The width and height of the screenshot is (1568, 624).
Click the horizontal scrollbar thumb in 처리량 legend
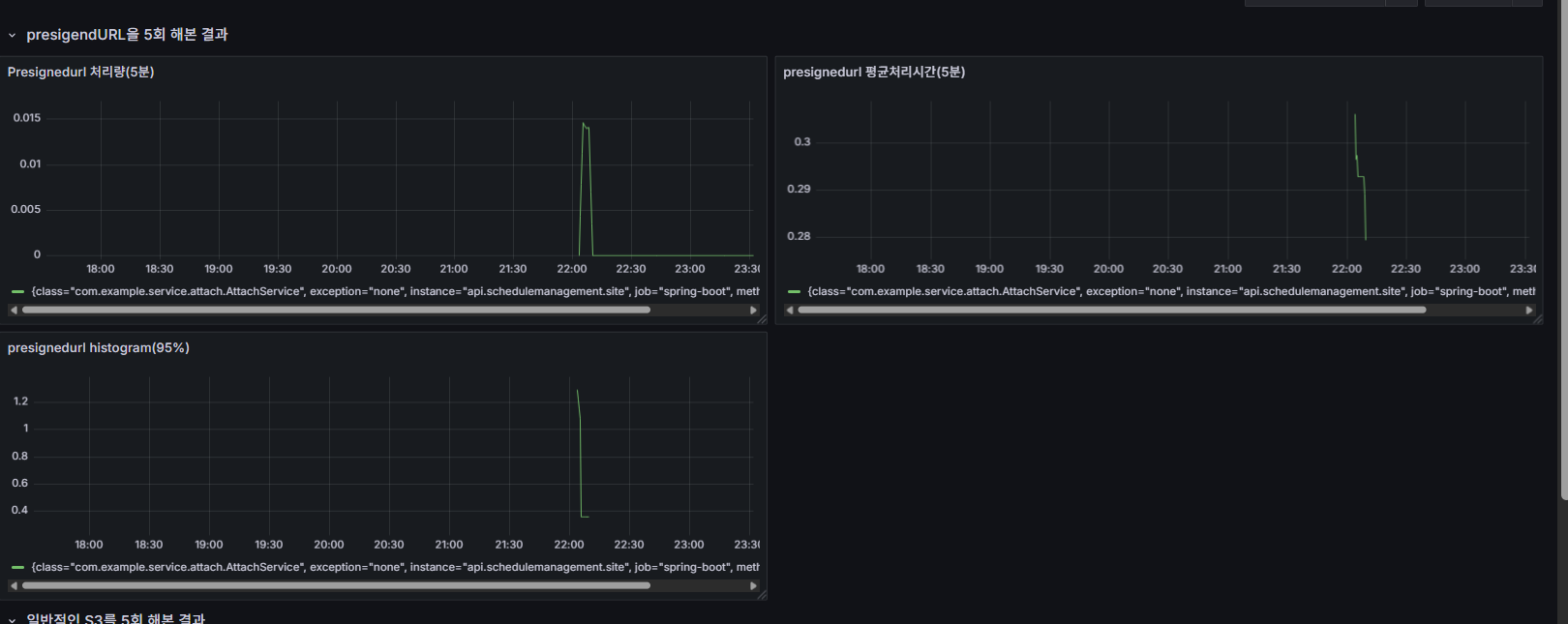pos(336,311)
